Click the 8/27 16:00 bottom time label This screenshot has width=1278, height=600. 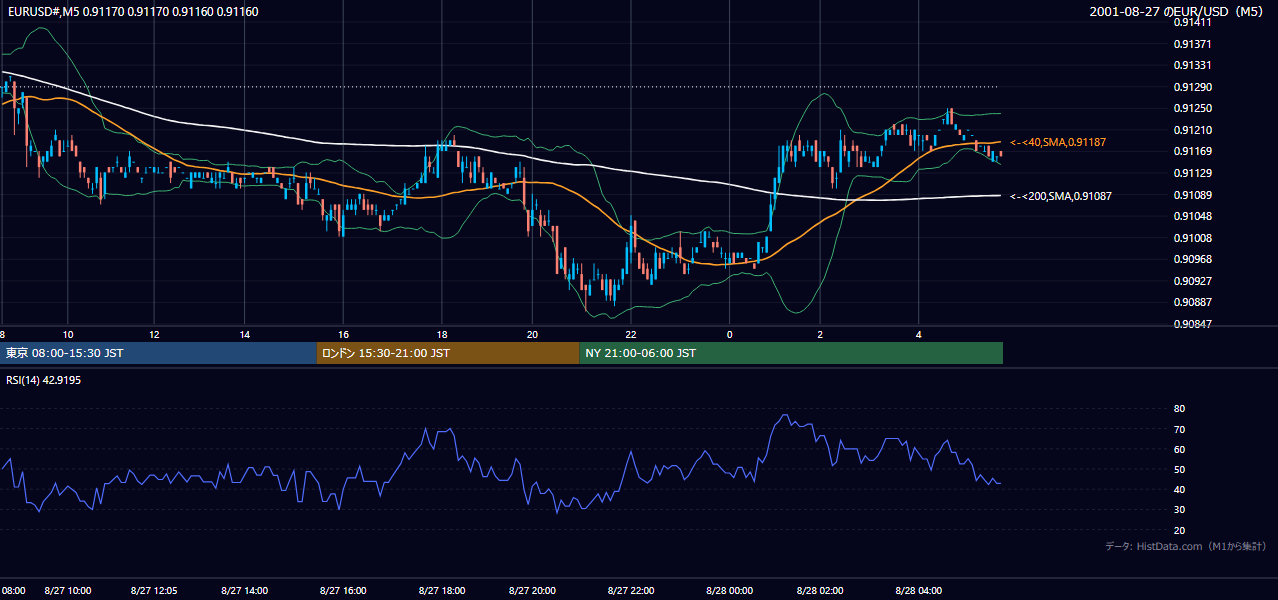(x=342, y=591)
